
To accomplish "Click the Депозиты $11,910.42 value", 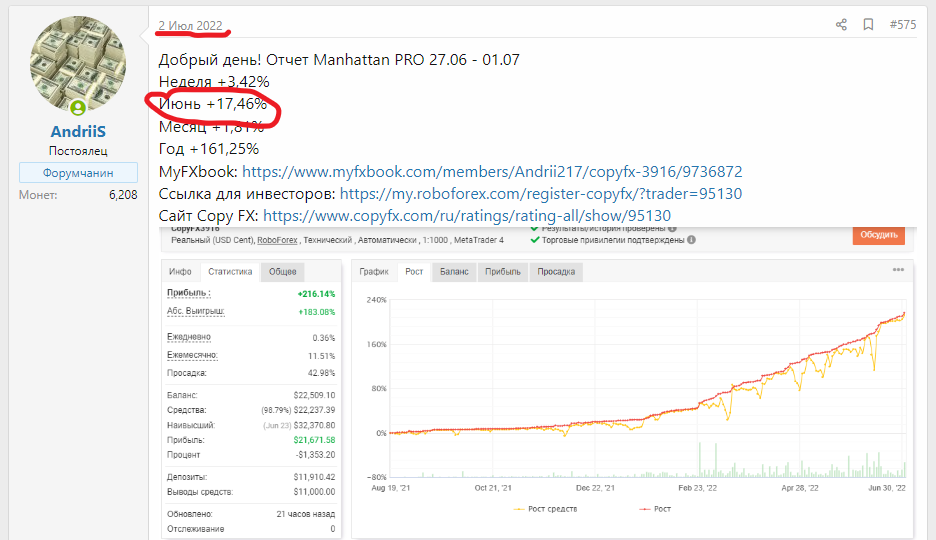I will 314,477.
